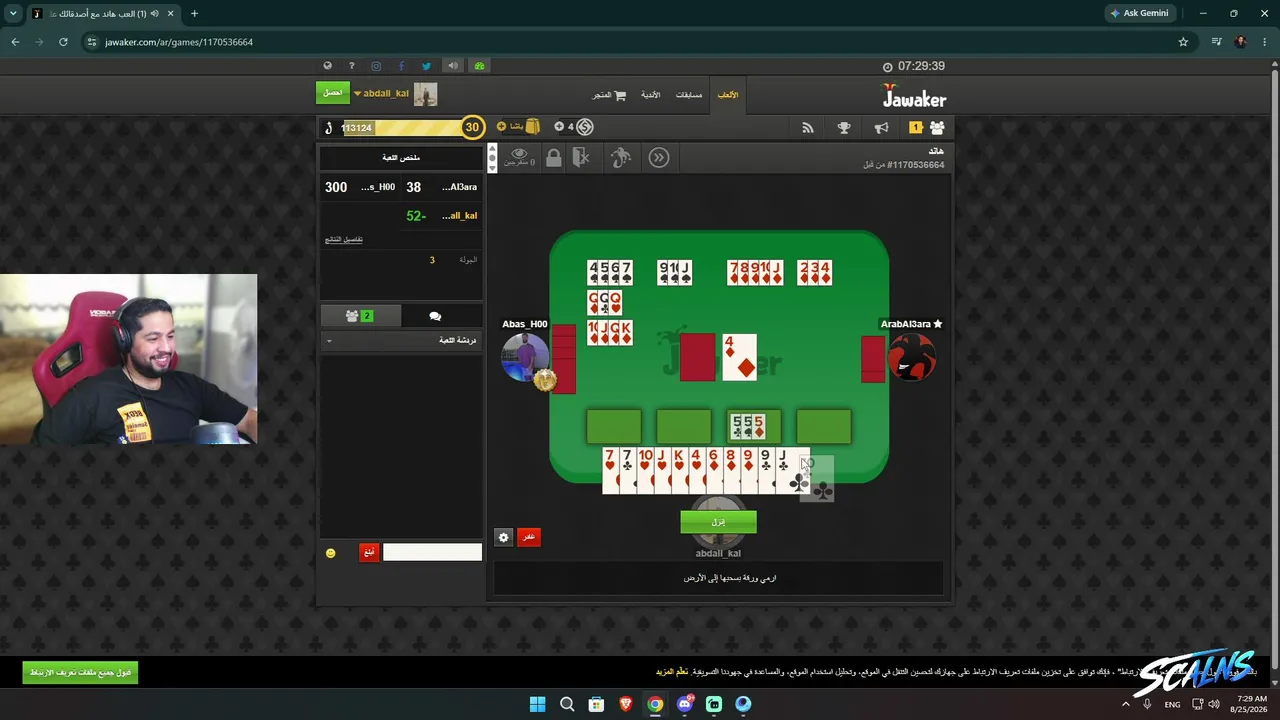Open Discord from taskbar

[x=684, y=704]
